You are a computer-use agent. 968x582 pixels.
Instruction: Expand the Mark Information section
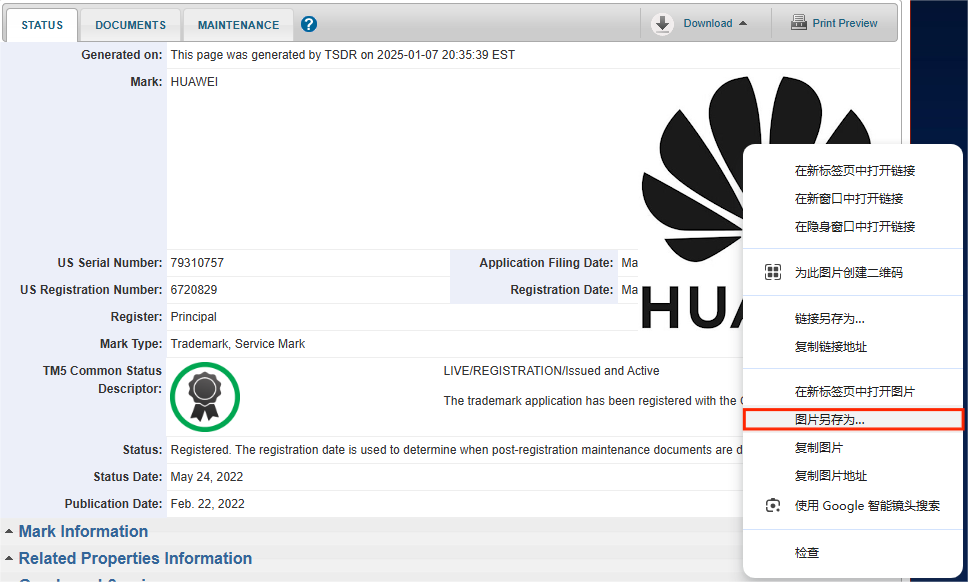[x=83, y=532]
